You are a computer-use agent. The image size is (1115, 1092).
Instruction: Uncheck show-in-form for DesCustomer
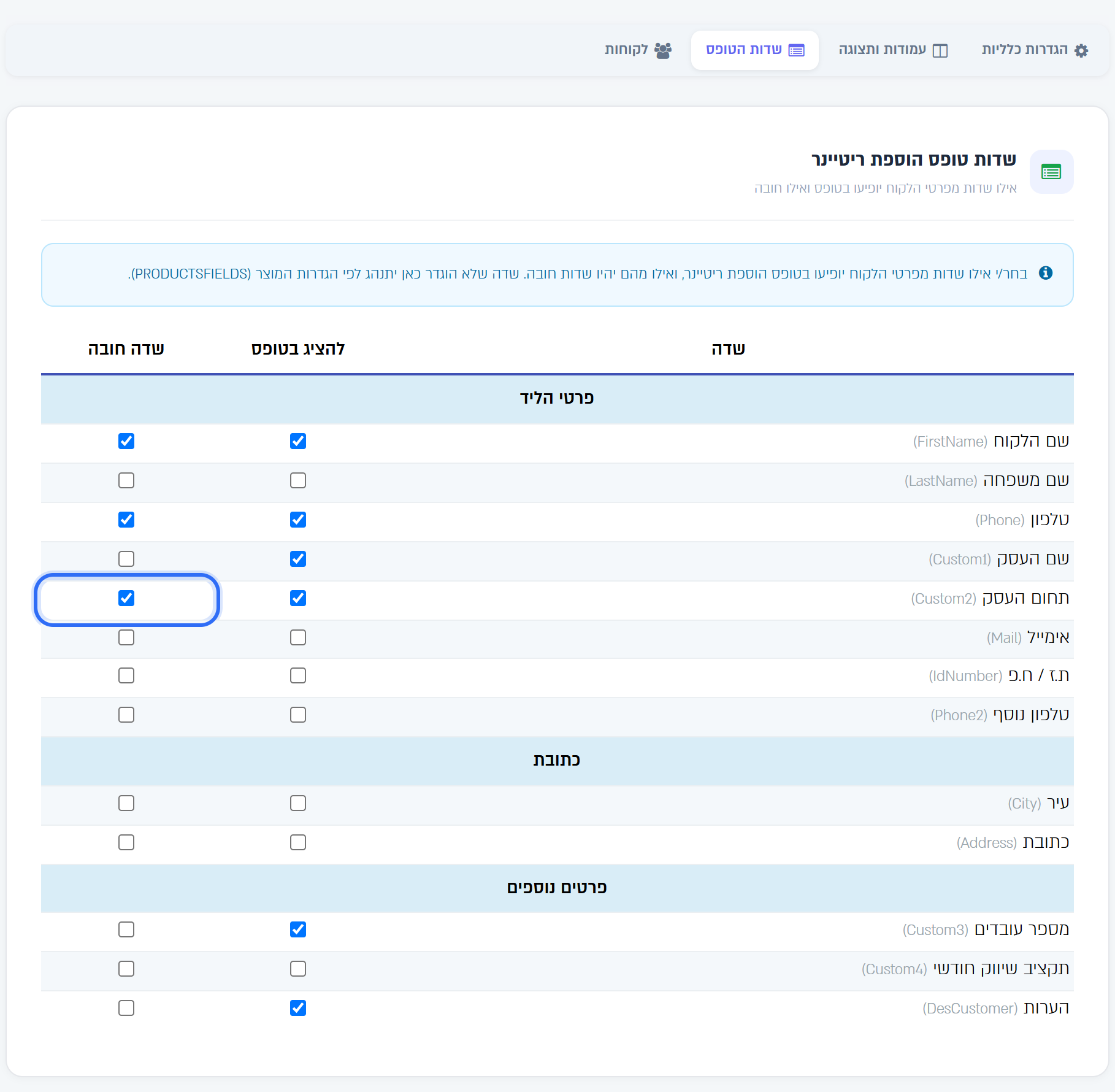(x=298, y=1008)
